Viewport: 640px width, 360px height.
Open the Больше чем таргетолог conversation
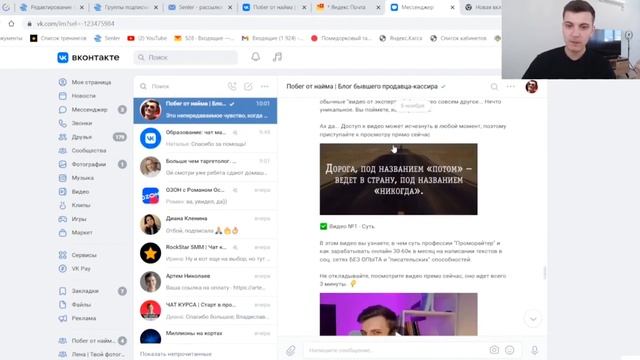point(205,167)
